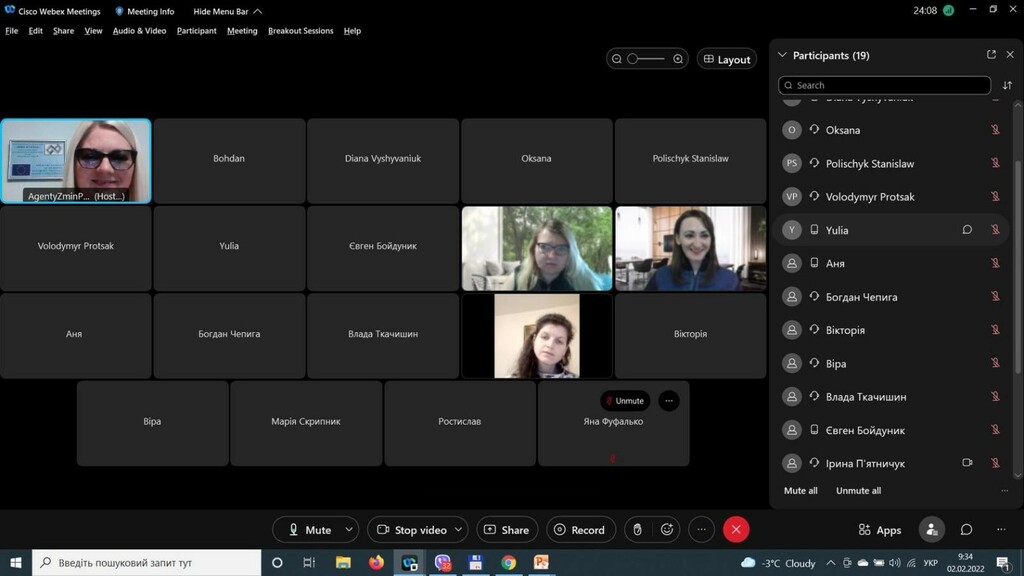Open the Audio & Video menu

[x=139, y=31]
